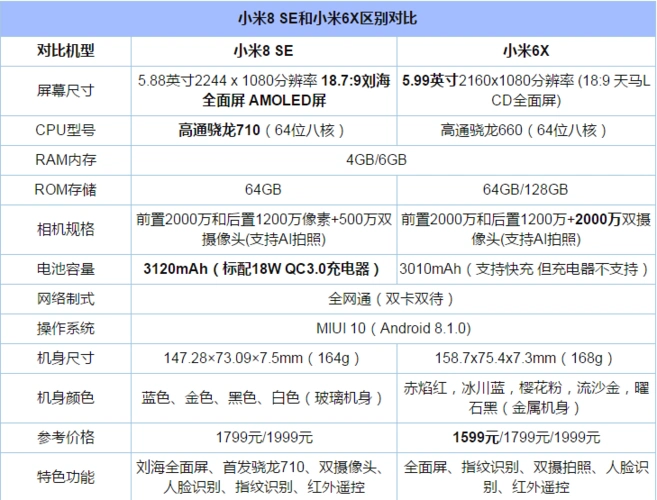Click the 特色功能 row label
This screenshot has height=500, width=657.
pyautogui.click(x=66, y=477)
